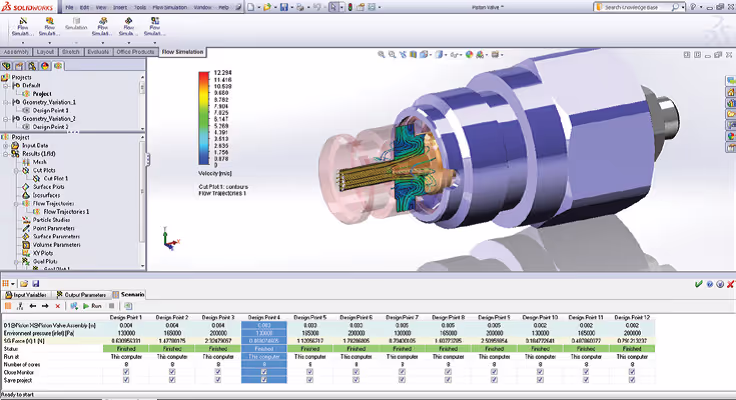Image resolution: width=736 pixels, height=400 pixels.
Task: Collapse the Cut Plots tree node
Action: coord(16,170)
